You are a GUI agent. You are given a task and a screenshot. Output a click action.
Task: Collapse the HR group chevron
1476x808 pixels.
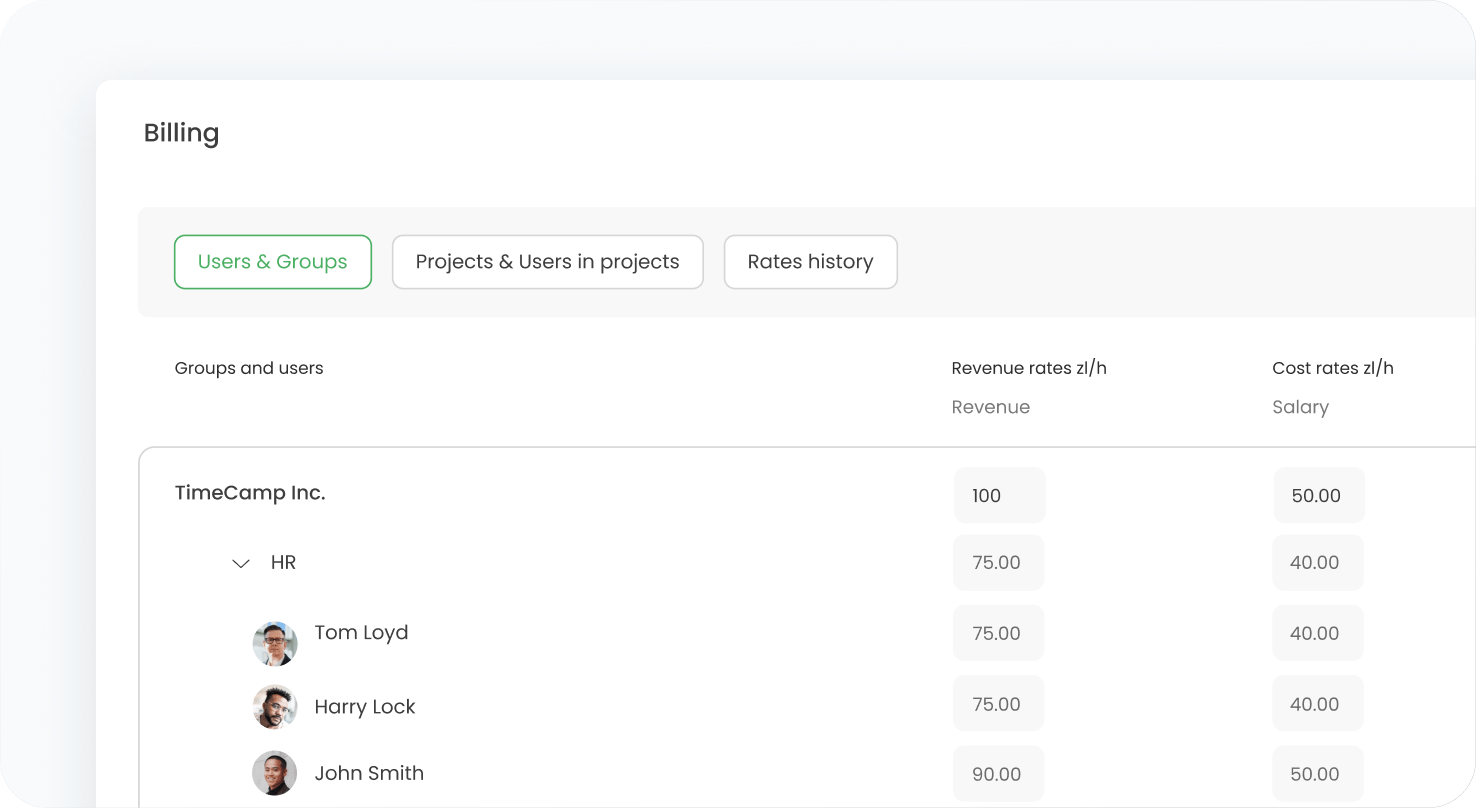point(240,564)
